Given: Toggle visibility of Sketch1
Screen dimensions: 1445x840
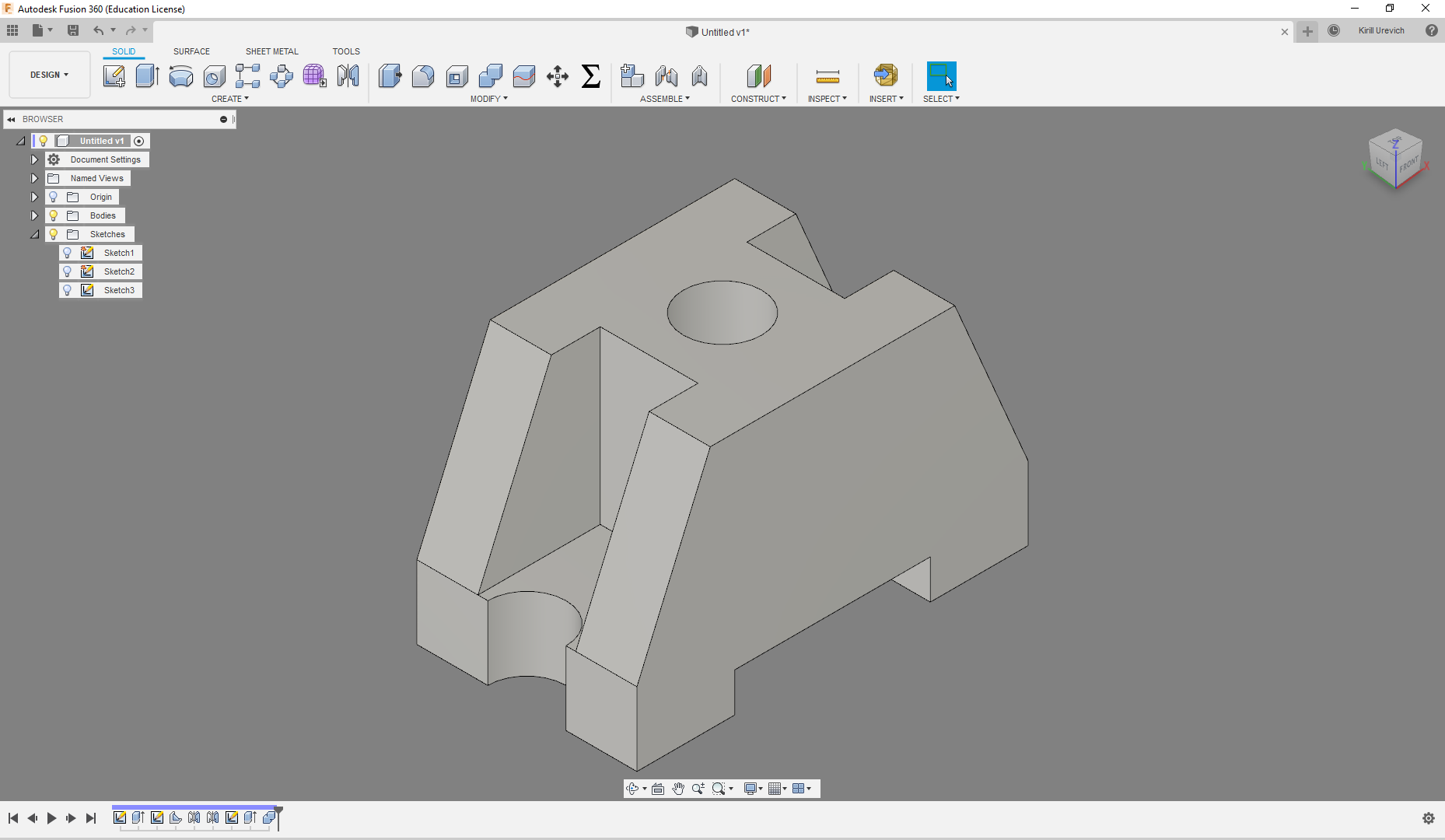Looking at the screenshot, I should [68, 253].
